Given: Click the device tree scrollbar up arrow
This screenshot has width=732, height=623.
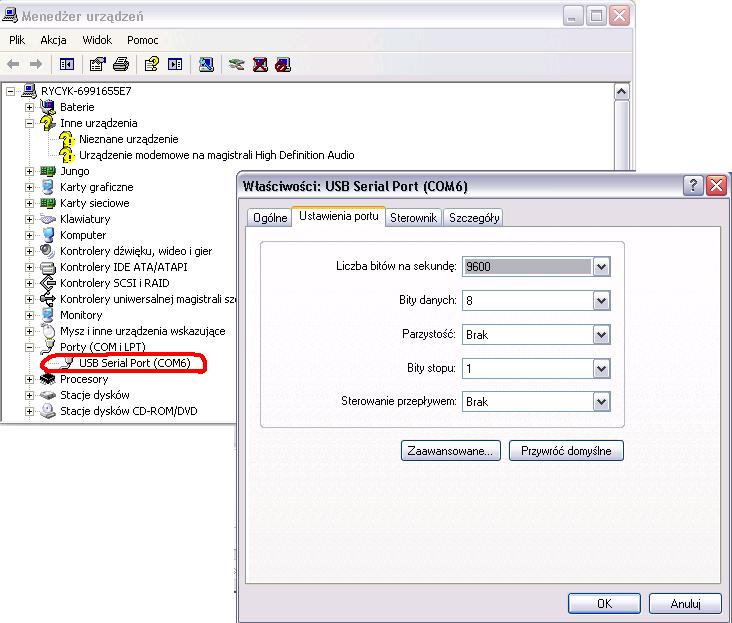Looking at the screenshot, I should pyautogui.click(x=621, y=92).
